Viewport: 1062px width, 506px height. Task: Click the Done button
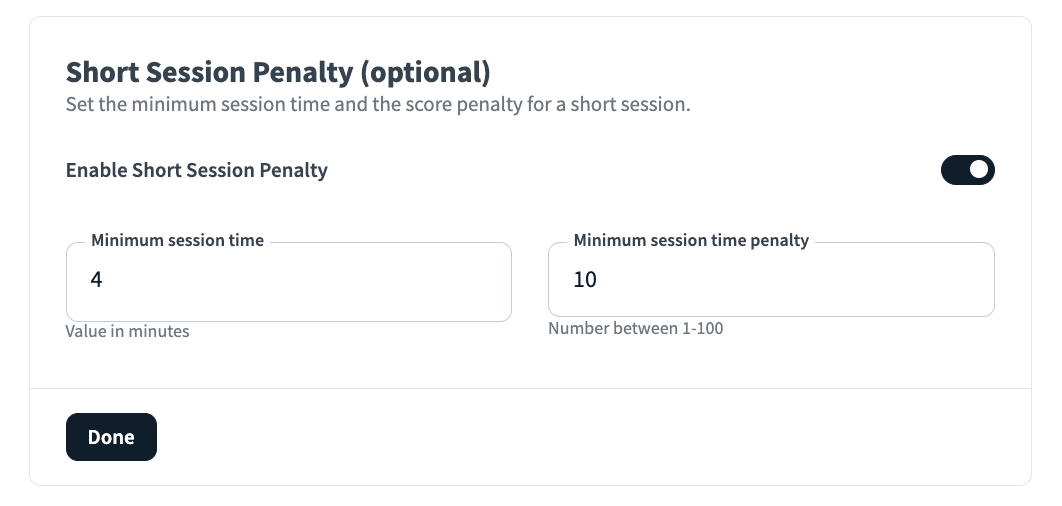[x=111, y=437]
